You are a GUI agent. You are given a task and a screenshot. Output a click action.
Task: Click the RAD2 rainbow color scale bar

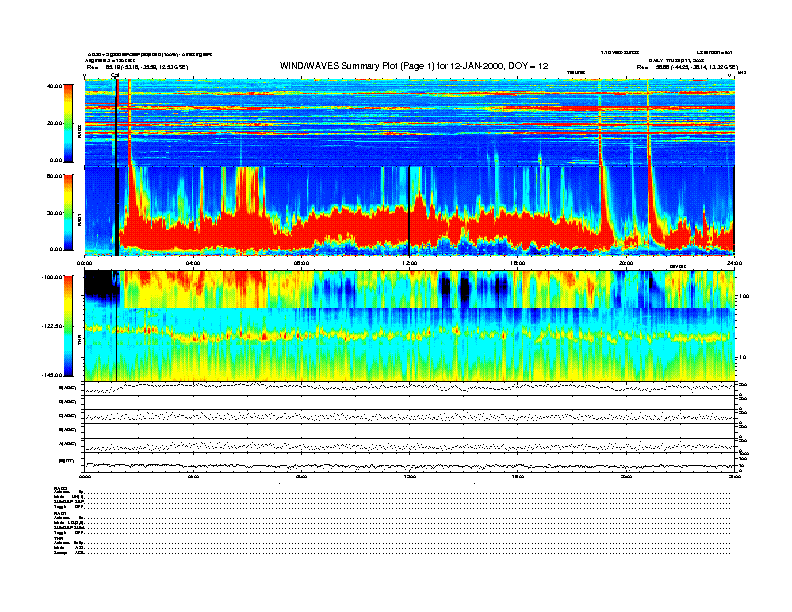coord(68,124)
